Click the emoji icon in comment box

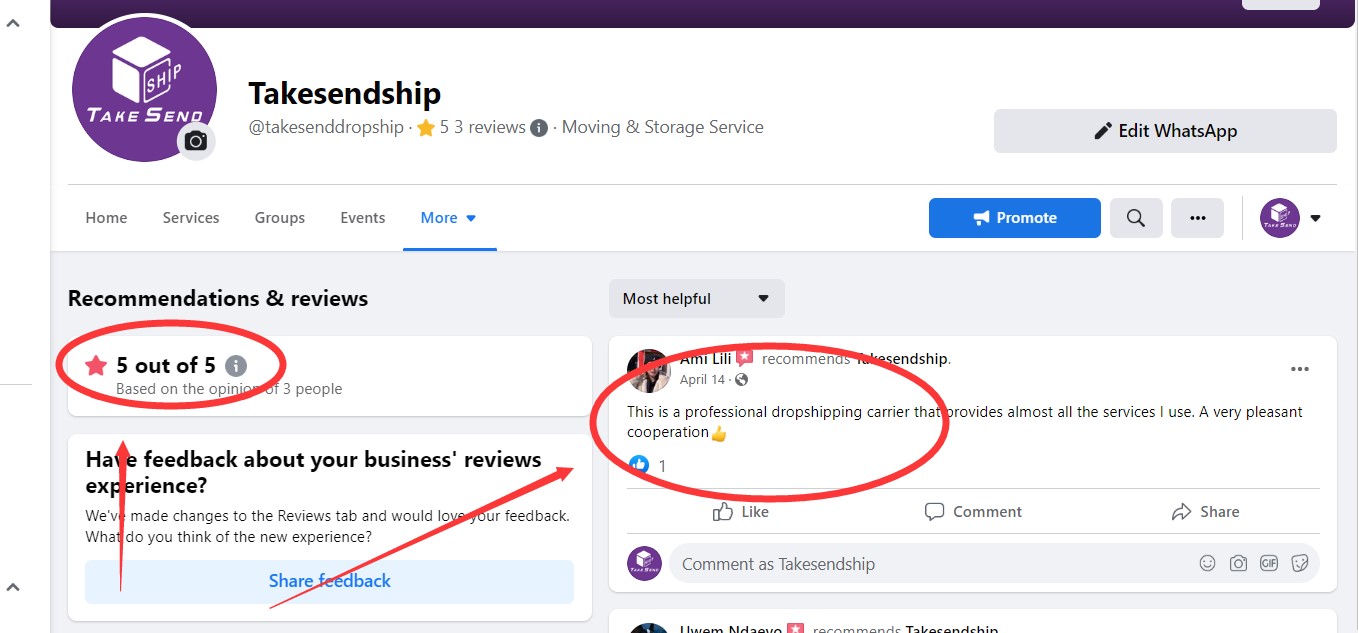pos(1208,563)
